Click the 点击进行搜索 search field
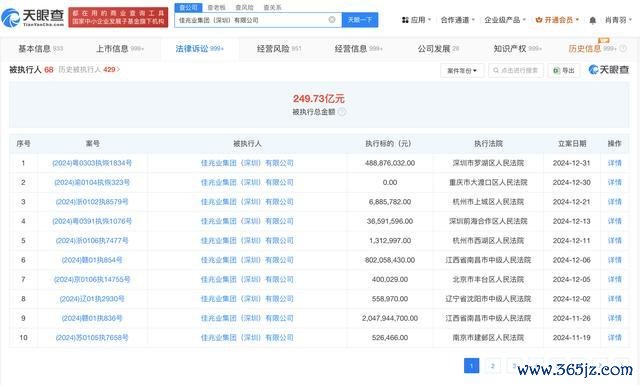The width and height of the screenshot is (640, 385). (x=516, y=71)
